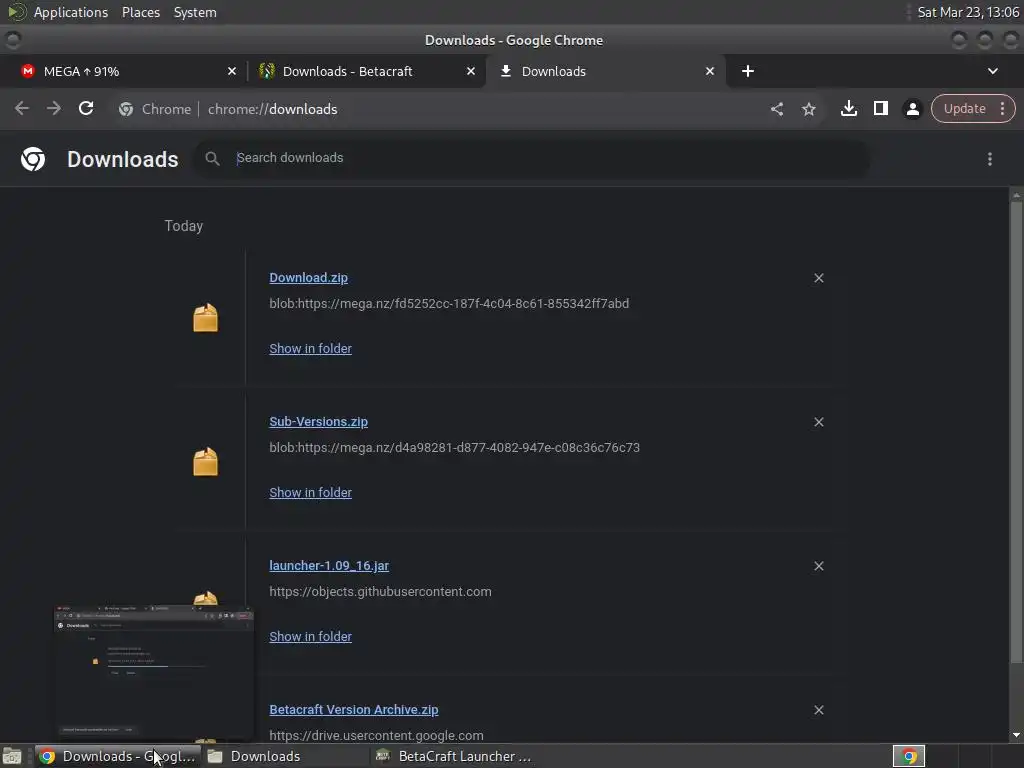The width and height of the screenshot is (1024, 768).
Task: Click the forward navigation arrow
Action: point(54,108)
